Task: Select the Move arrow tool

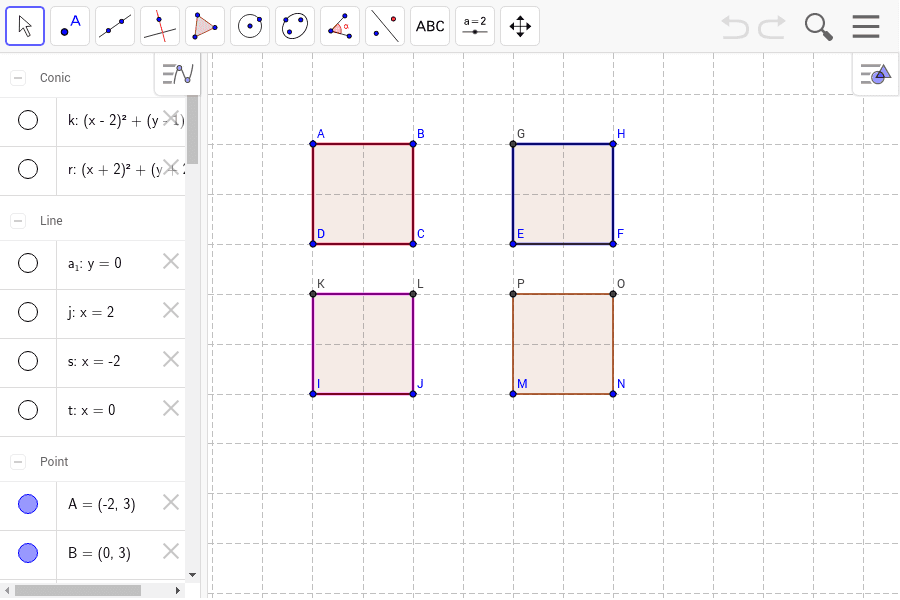Action: point(25,26)
